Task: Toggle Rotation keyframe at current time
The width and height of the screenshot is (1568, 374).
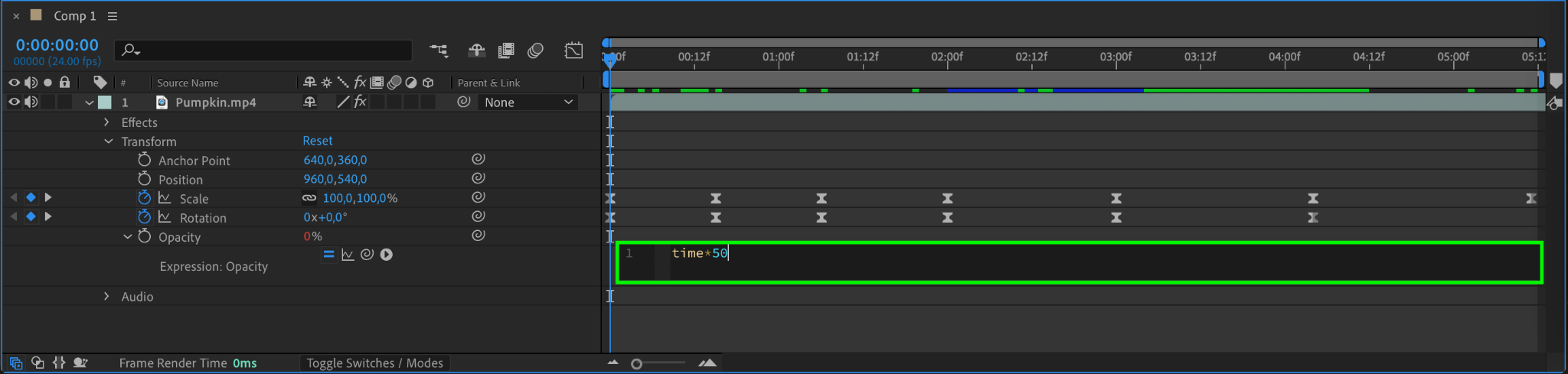Action: click(31, 216)
